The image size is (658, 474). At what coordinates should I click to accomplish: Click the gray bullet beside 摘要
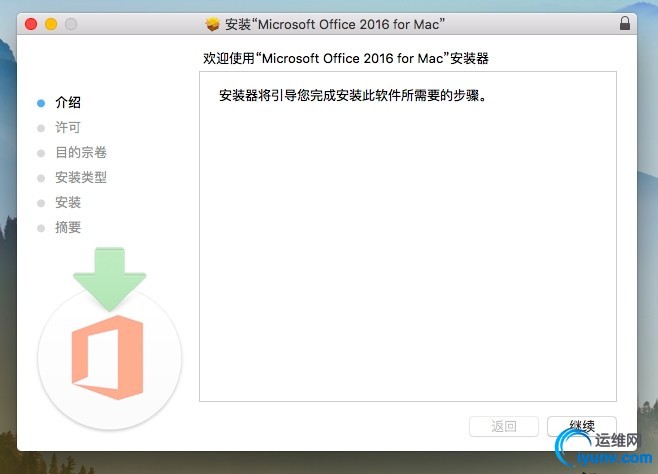[41, 228]
